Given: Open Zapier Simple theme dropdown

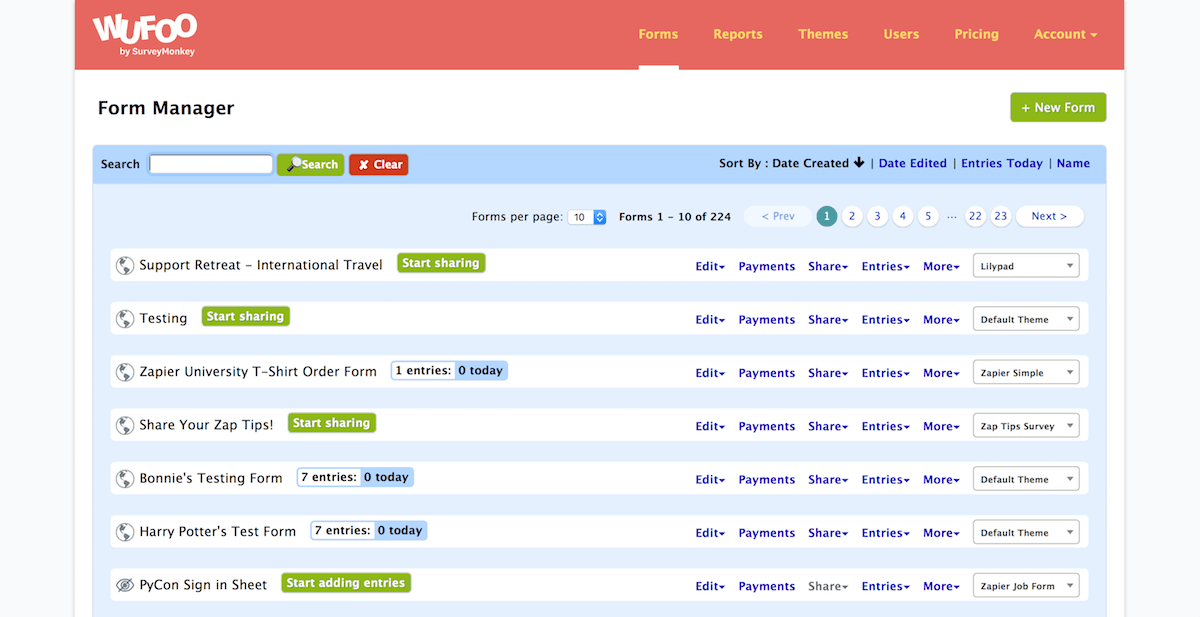Looking at the screenshot, I should coord(1027,372).
